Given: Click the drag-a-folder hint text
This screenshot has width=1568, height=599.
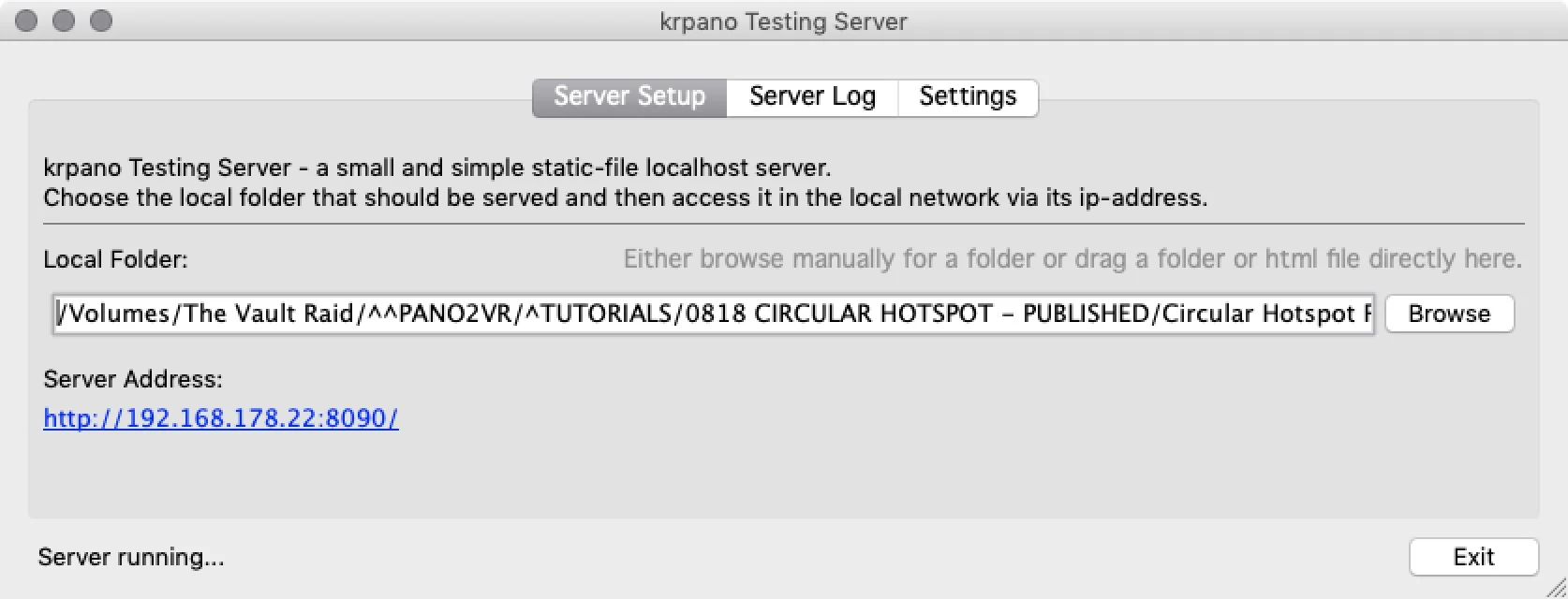Looking at the screenshot, I should pyautogui.click(x=1072, y=259).
